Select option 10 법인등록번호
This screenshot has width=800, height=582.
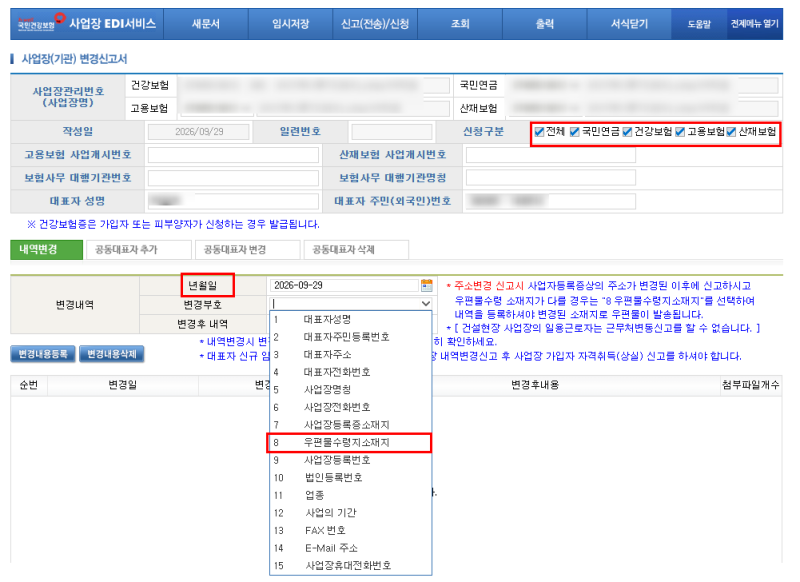pyautogui.click(x=351, y=477)
